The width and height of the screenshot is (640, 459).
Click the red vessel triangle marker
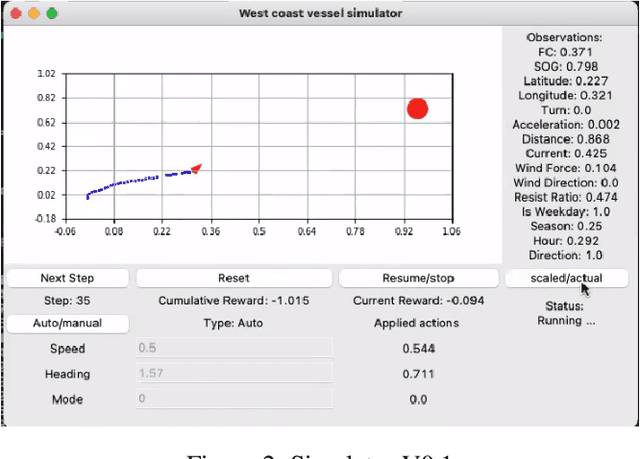pyautogui.click(x=196, y=169)
